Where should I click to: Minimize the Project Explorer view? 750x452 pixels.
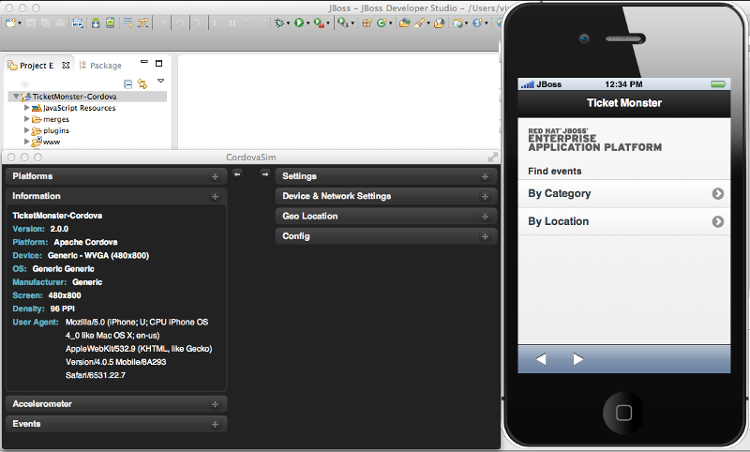pos(144,62)
